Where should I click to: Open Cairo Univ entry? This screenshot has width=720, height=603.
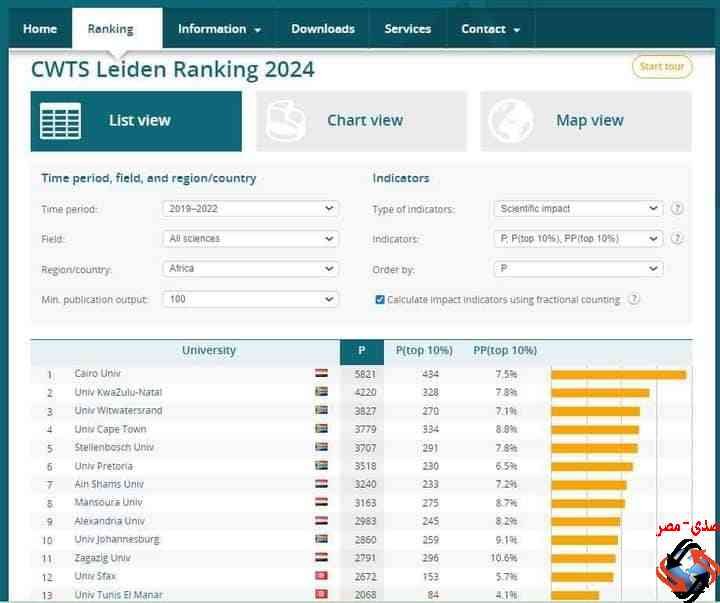pyautogui.click(x=97, y=373)
